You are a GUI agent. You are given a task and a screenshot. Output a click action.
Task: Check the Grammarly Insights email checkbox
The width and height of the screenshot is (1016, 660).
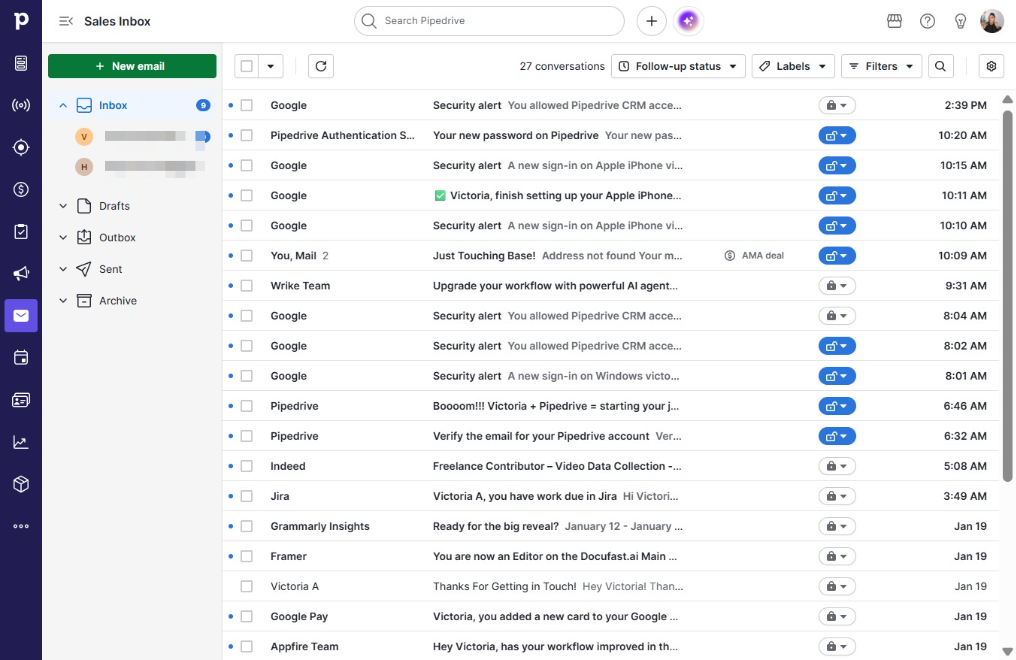(246, 527)
